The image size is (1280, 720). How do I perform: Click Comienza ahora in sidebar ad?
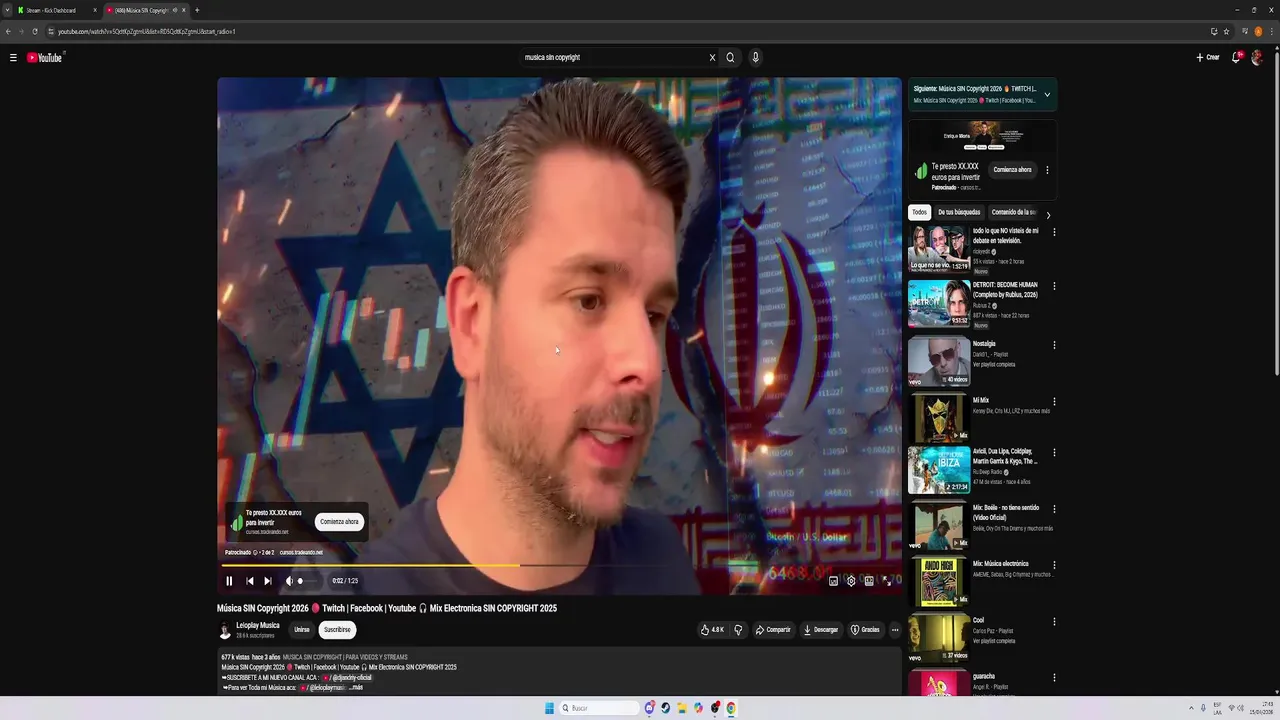click(x=1012, y=170)
